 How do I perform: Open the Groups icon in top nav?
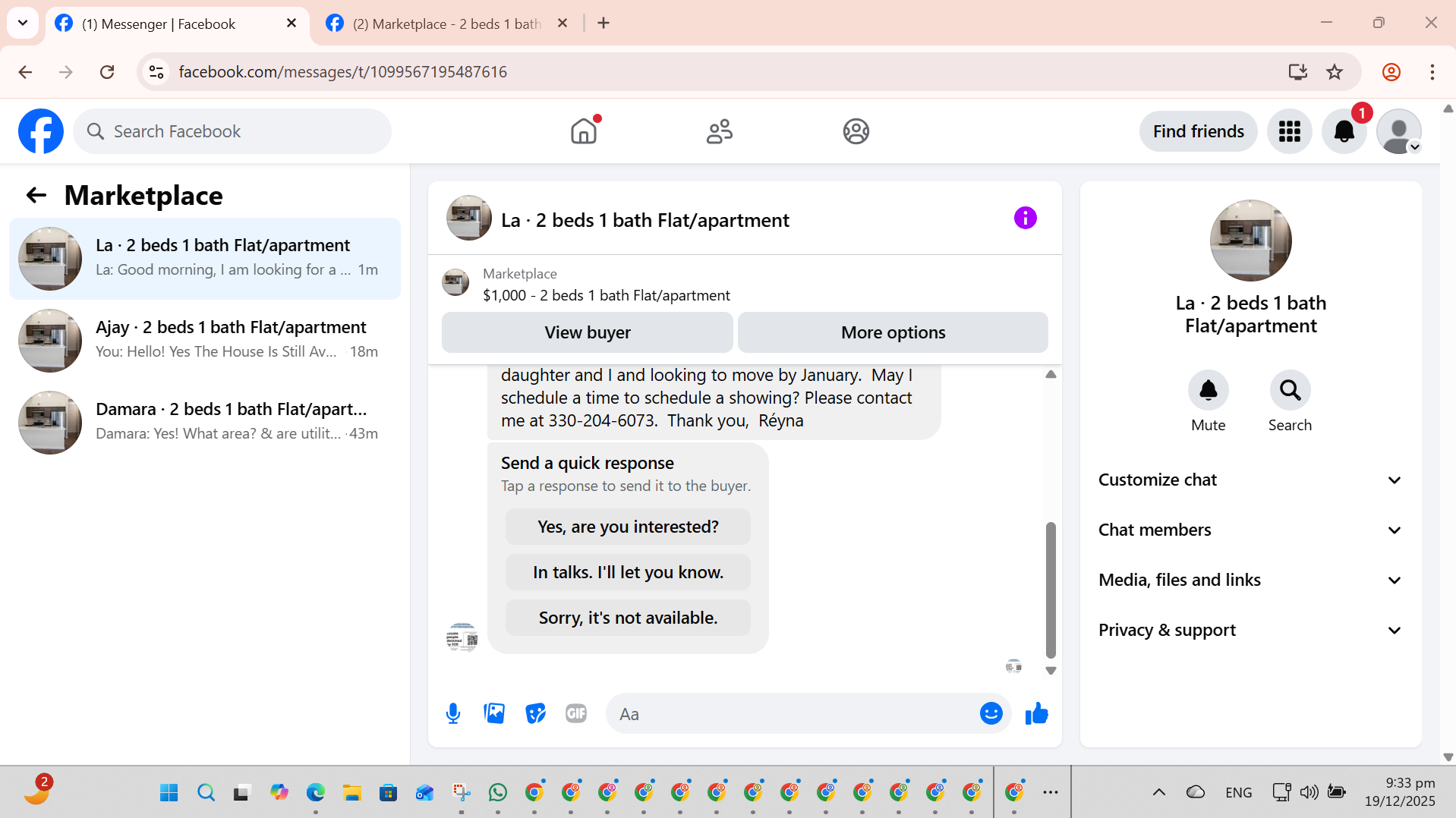click(856, 131)
